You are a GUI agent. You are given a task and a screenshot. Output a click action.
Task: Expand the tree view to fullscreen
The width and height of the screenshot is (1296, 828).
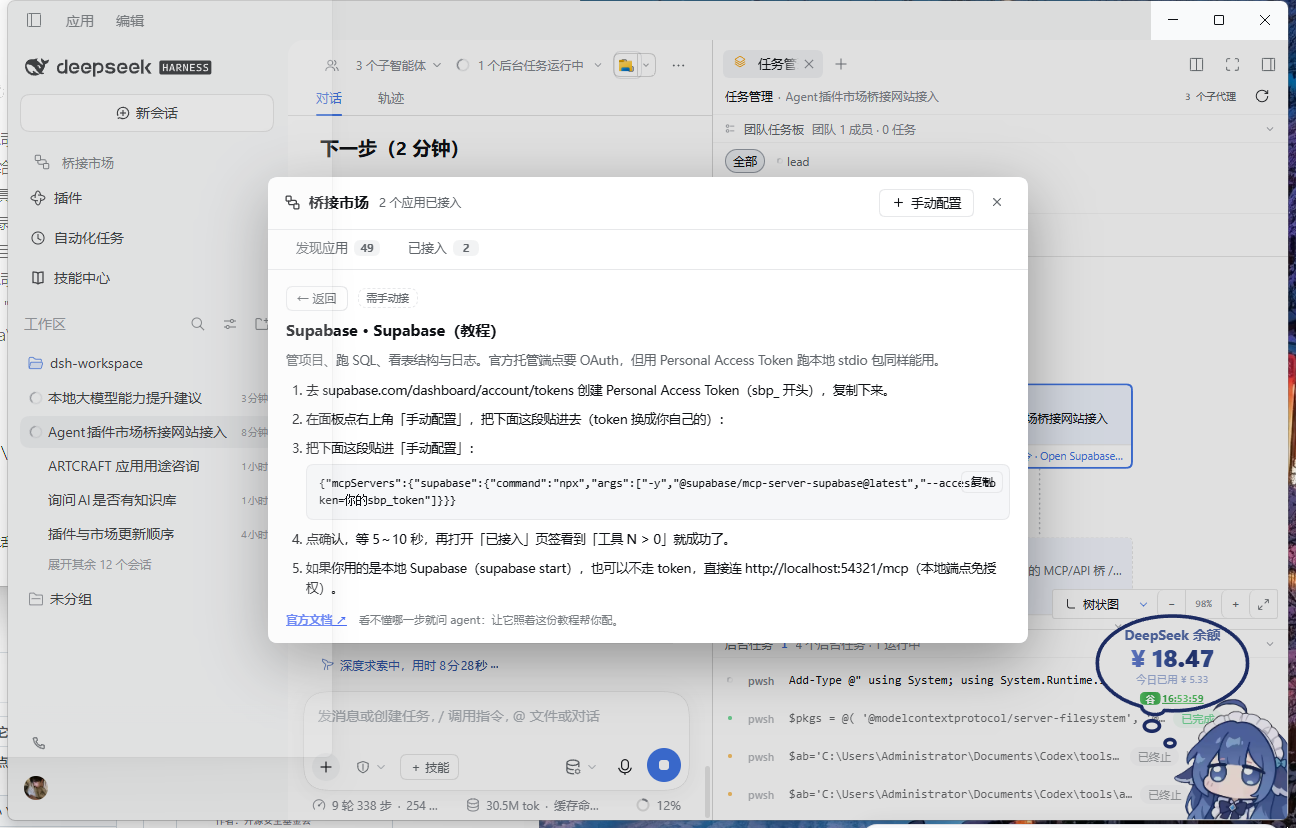(x=1264, y=604)
